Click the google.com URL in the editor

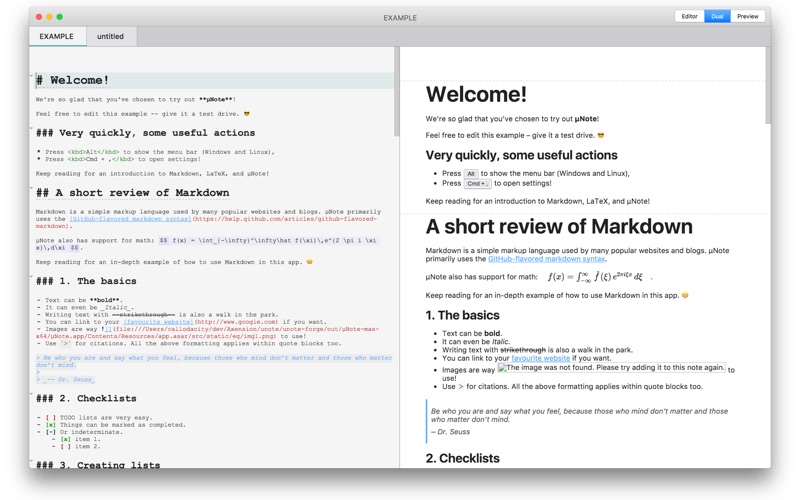click(x=236, y=322)
